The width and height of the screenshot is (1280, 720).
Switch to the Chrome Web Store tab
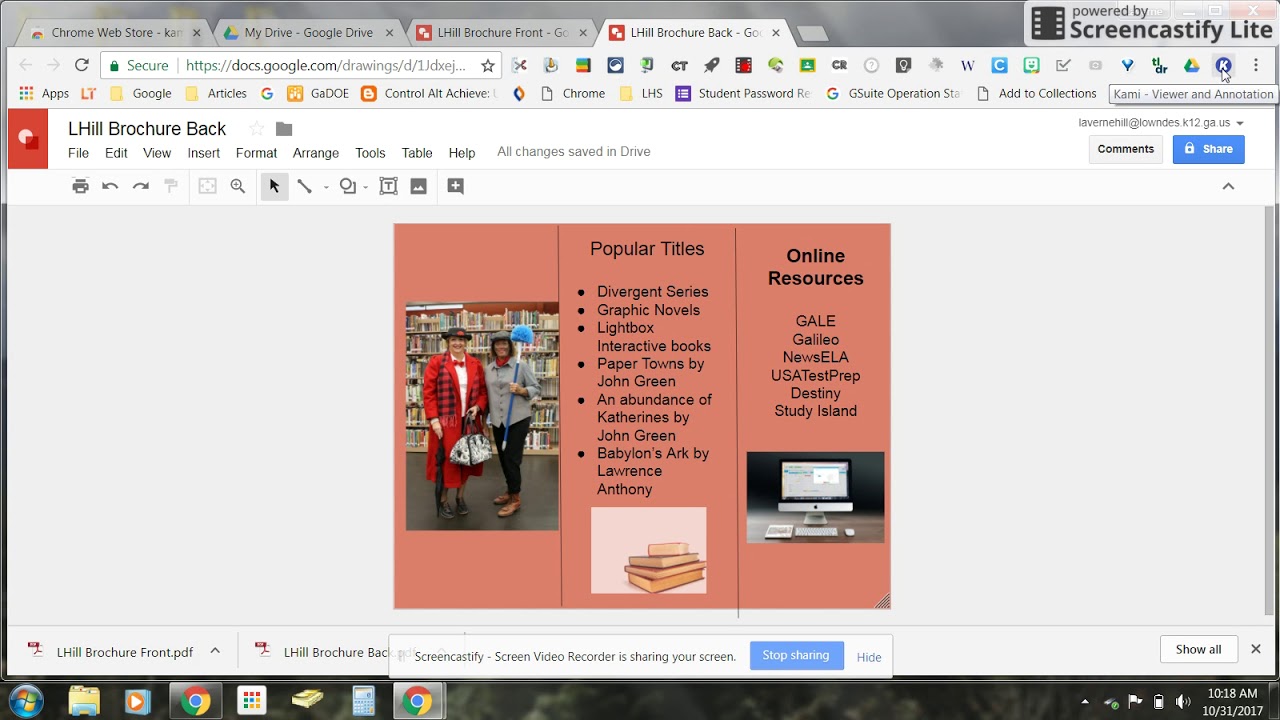pos(115,33)
